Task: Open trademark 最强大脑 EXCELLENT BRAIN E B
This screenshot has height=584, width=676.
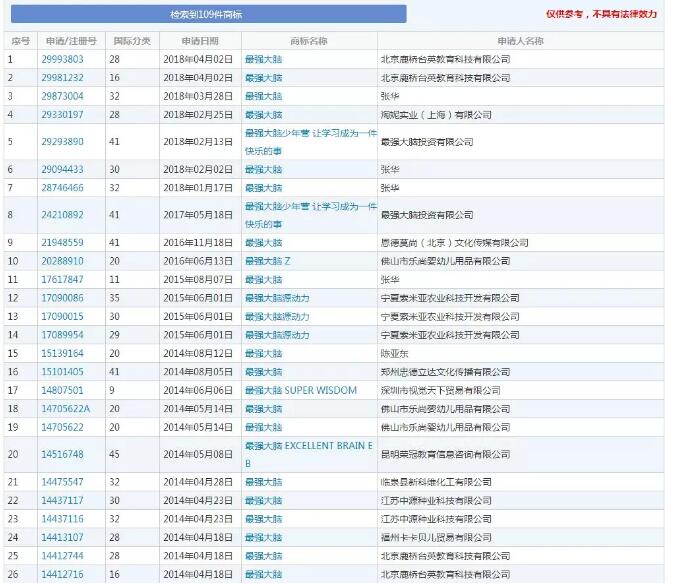Action: (x=309, y=455)
